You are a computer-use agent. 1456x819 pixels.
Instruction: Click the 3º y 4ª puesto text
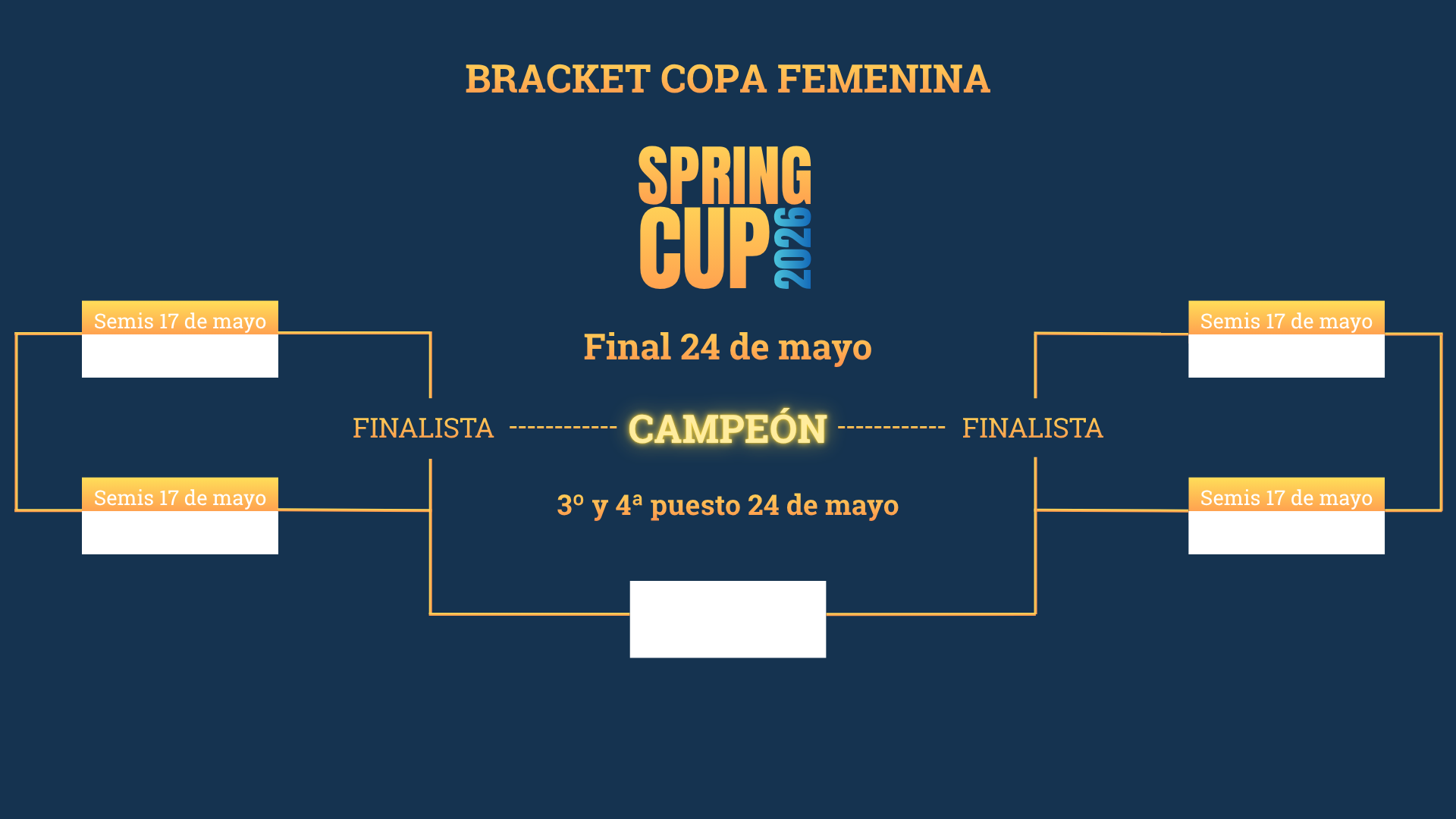click(x=727, y=505)
